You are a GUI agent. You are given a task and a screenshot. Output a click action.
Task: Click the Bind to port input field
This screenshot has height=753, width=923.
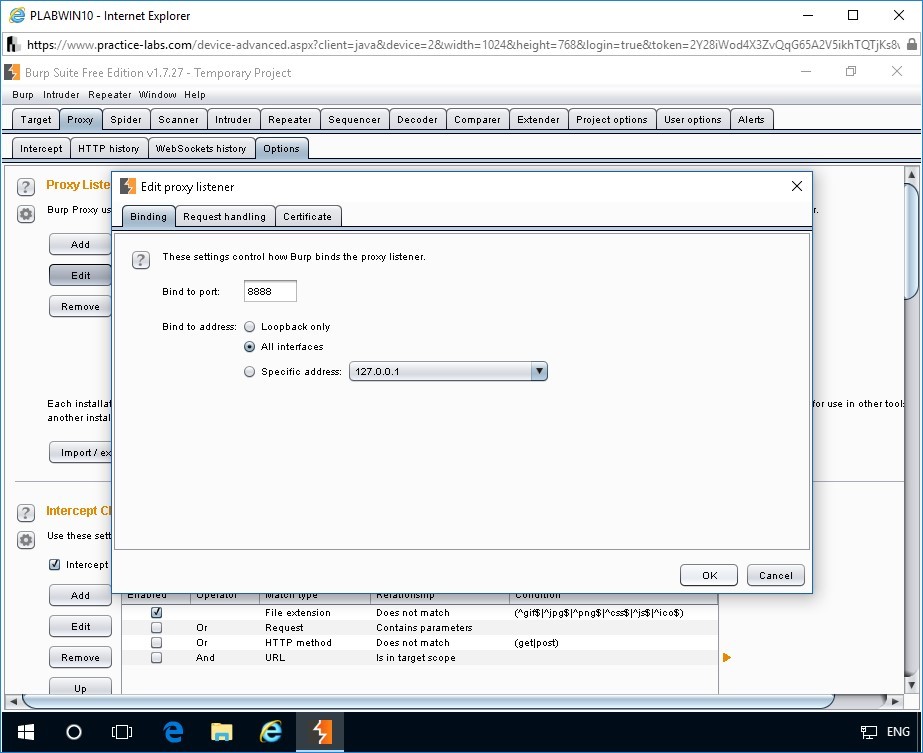coord(270,292)
